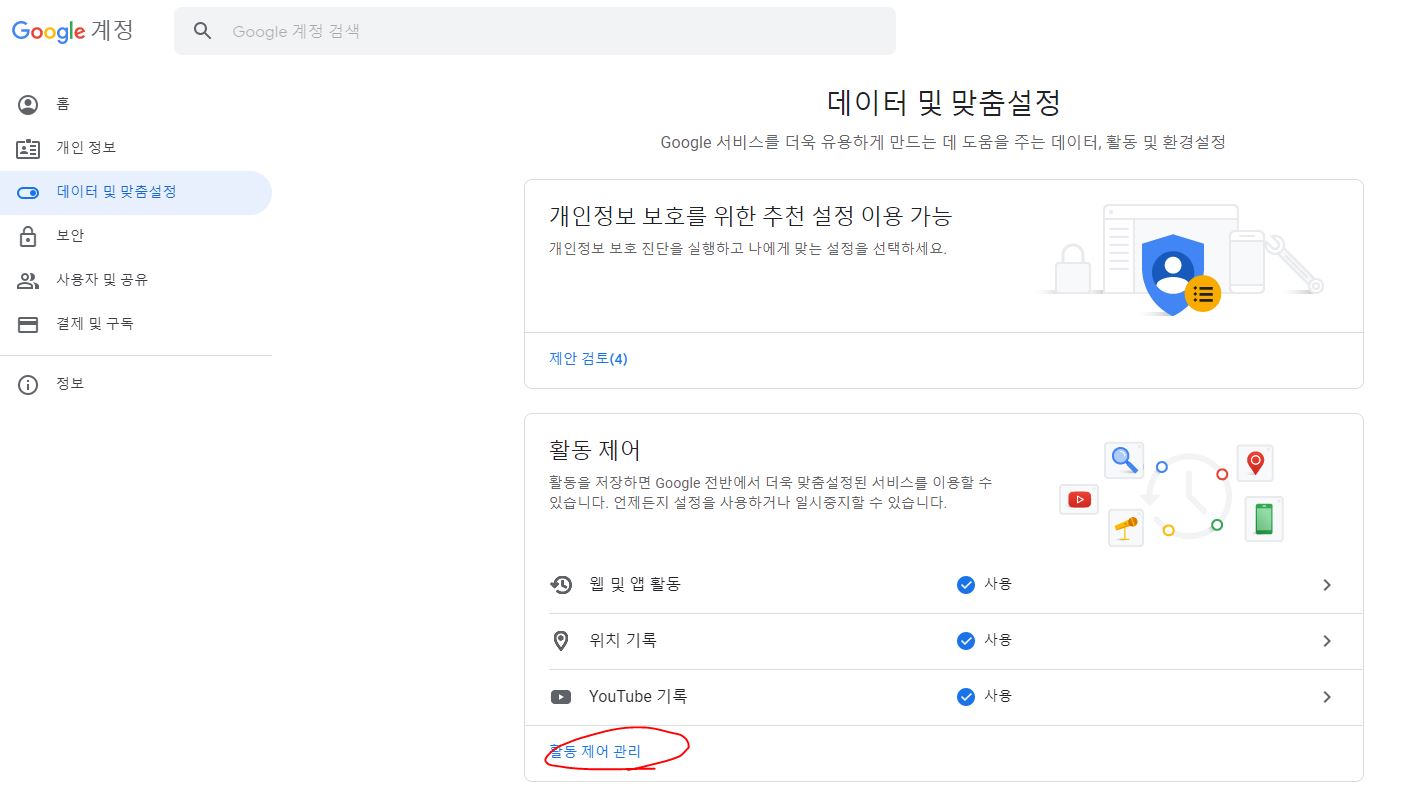Image resolution: width=1410 pixels, height=791 pixels.
Task: Click the 정보 info circle icon
Action: pos(28,384)
